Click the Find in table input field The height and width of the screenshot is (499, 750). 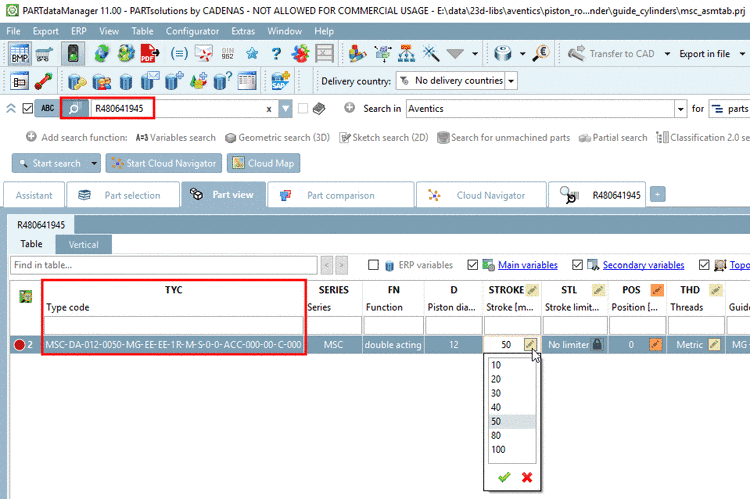click(164, 265)
